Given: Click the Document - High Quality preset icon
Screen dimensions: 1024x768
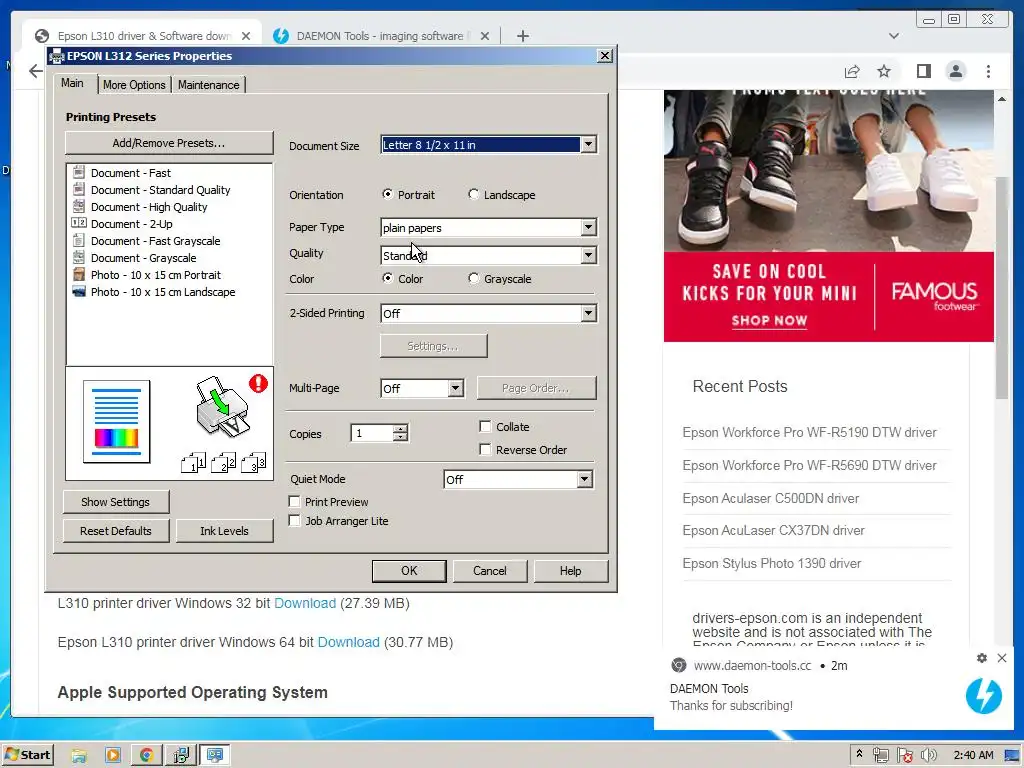Looking at the screenshot, I should [x=79, y=206].
